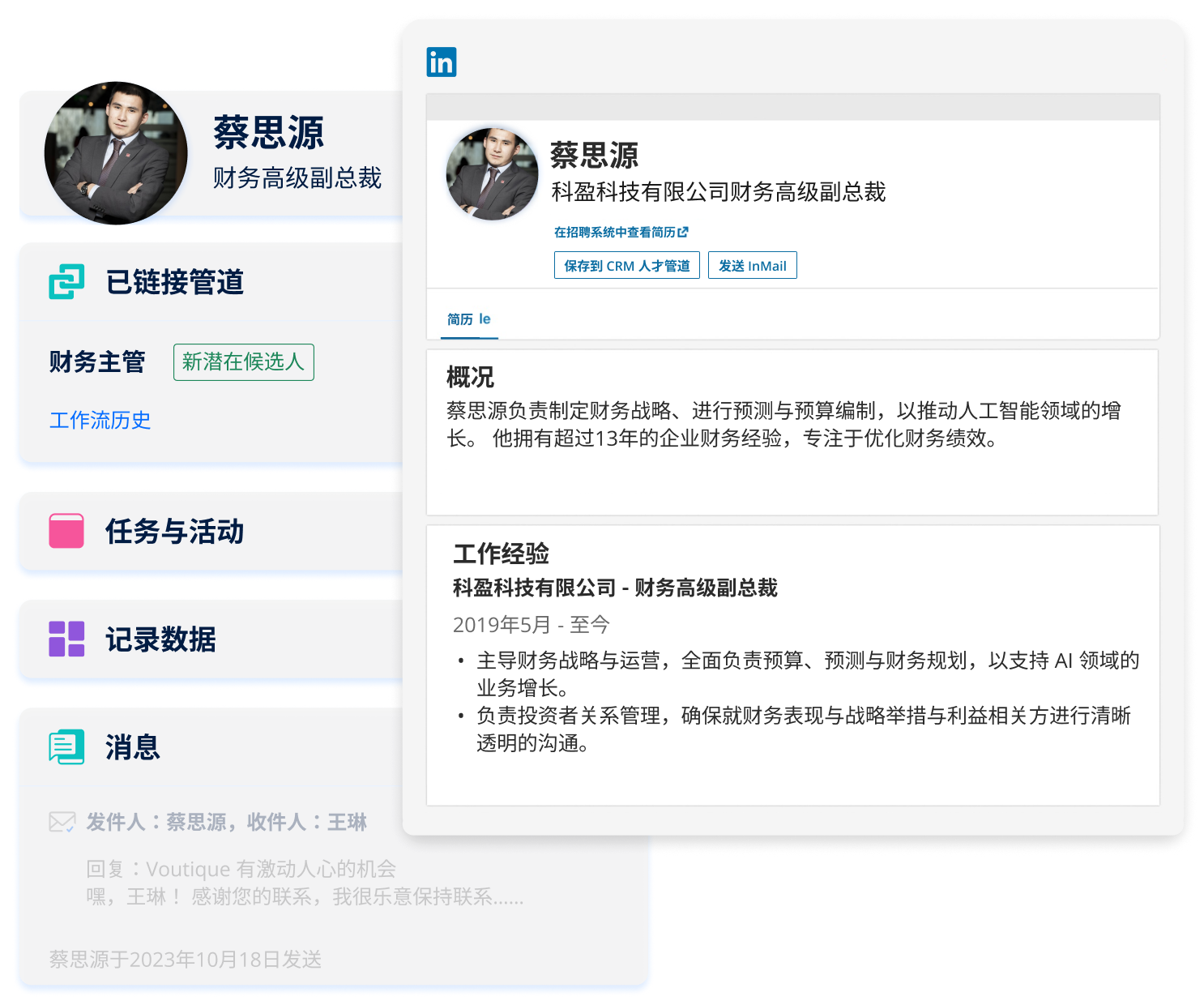
Task: Open the 记录数据 section
Action: tap(160, 639)
